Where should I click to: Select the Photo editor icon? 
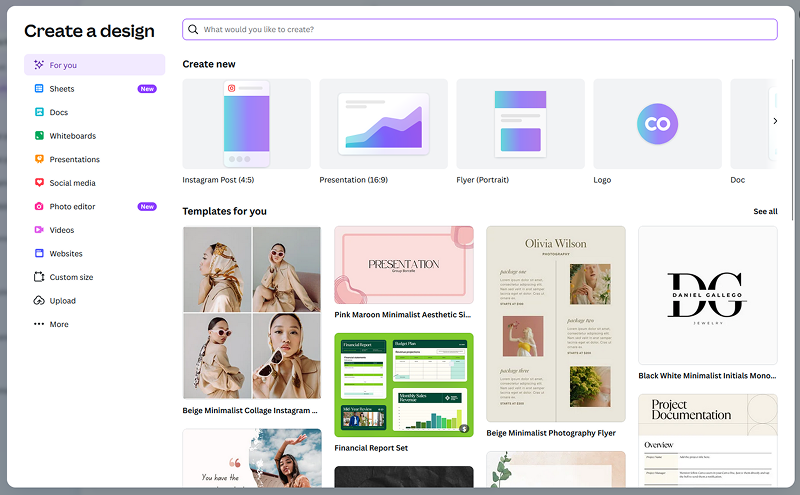[39, 206]
